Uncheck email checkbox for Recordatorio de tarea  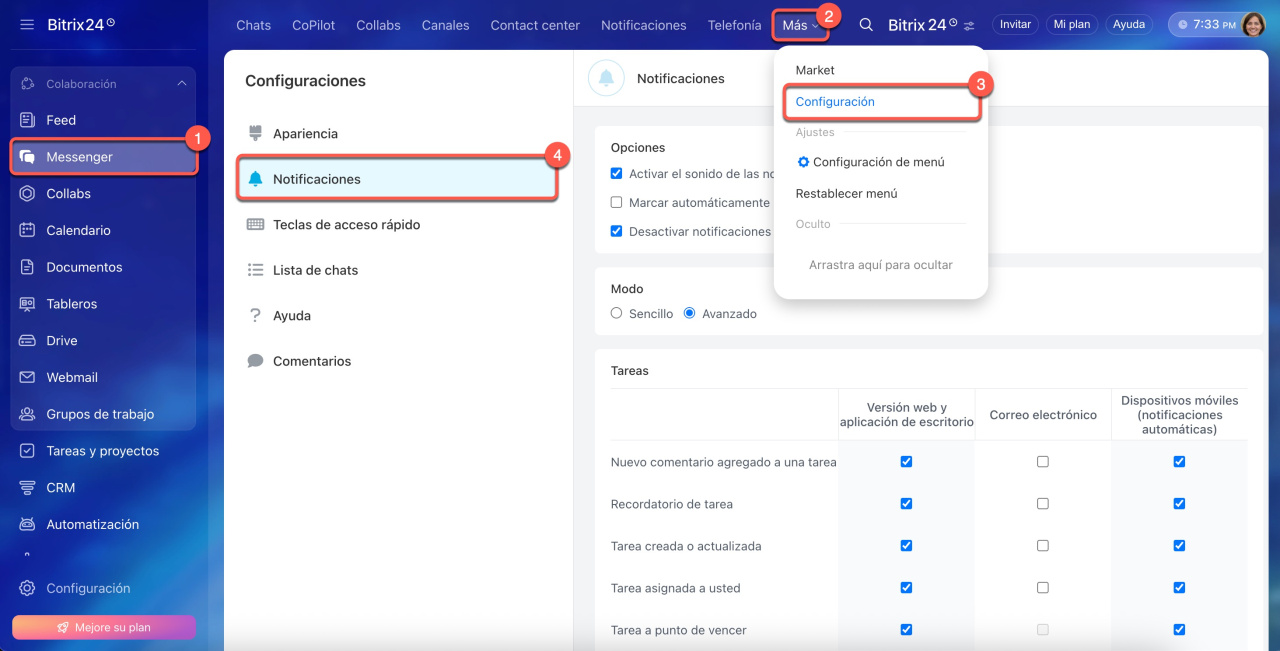point(1043,504)
